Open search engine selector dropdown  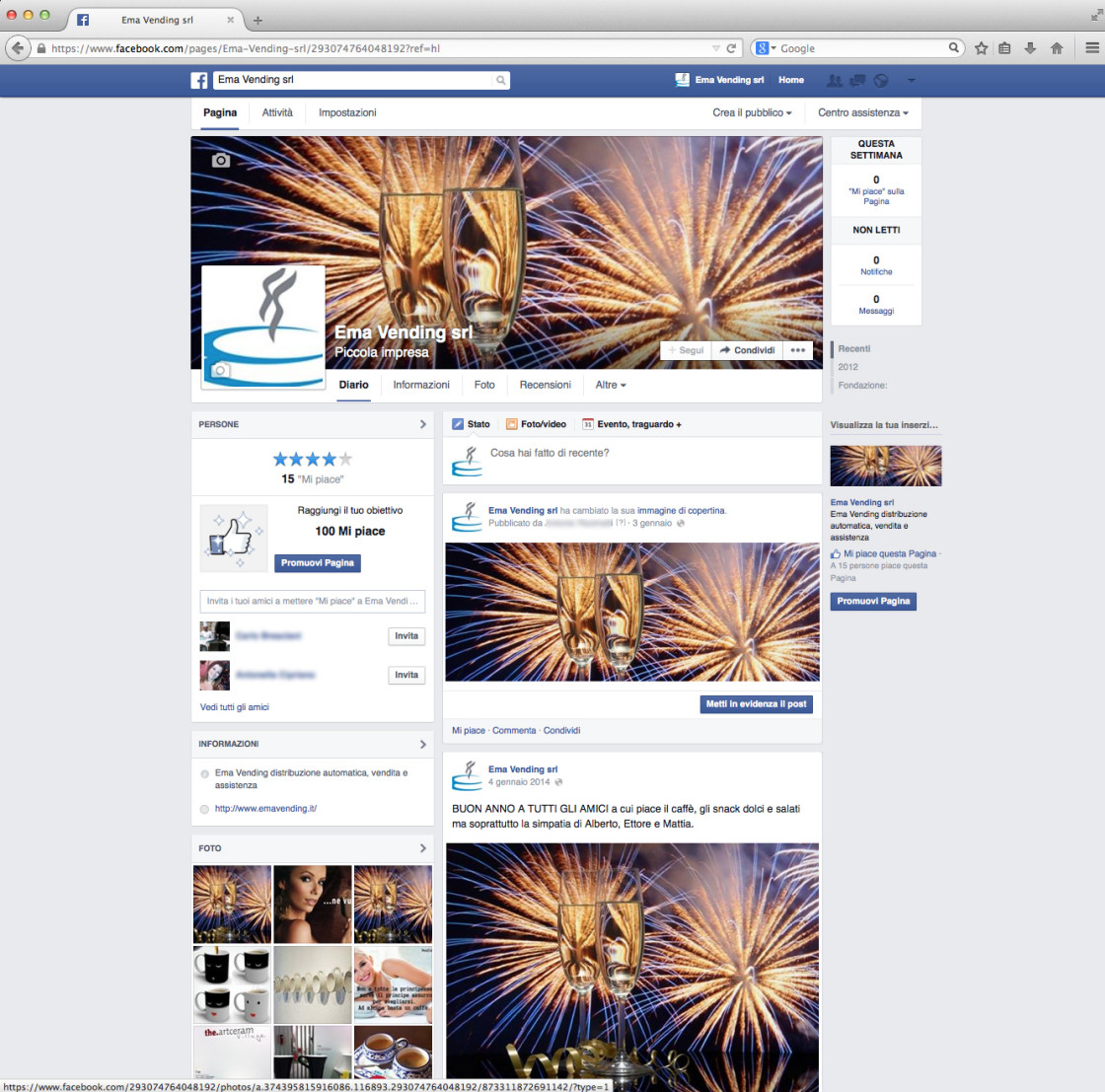pyautogui.click(x=765, y=48)
